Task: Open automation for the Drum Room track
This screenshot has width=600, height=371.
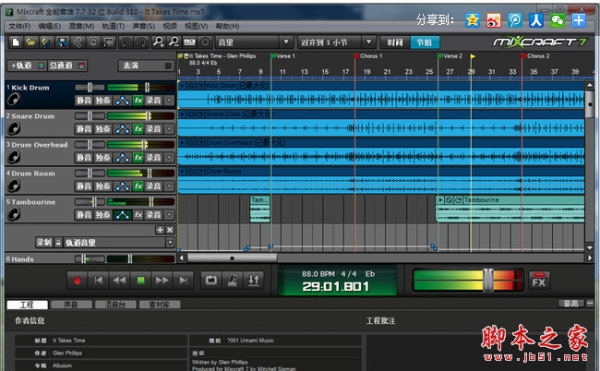Action: (122, 186)
